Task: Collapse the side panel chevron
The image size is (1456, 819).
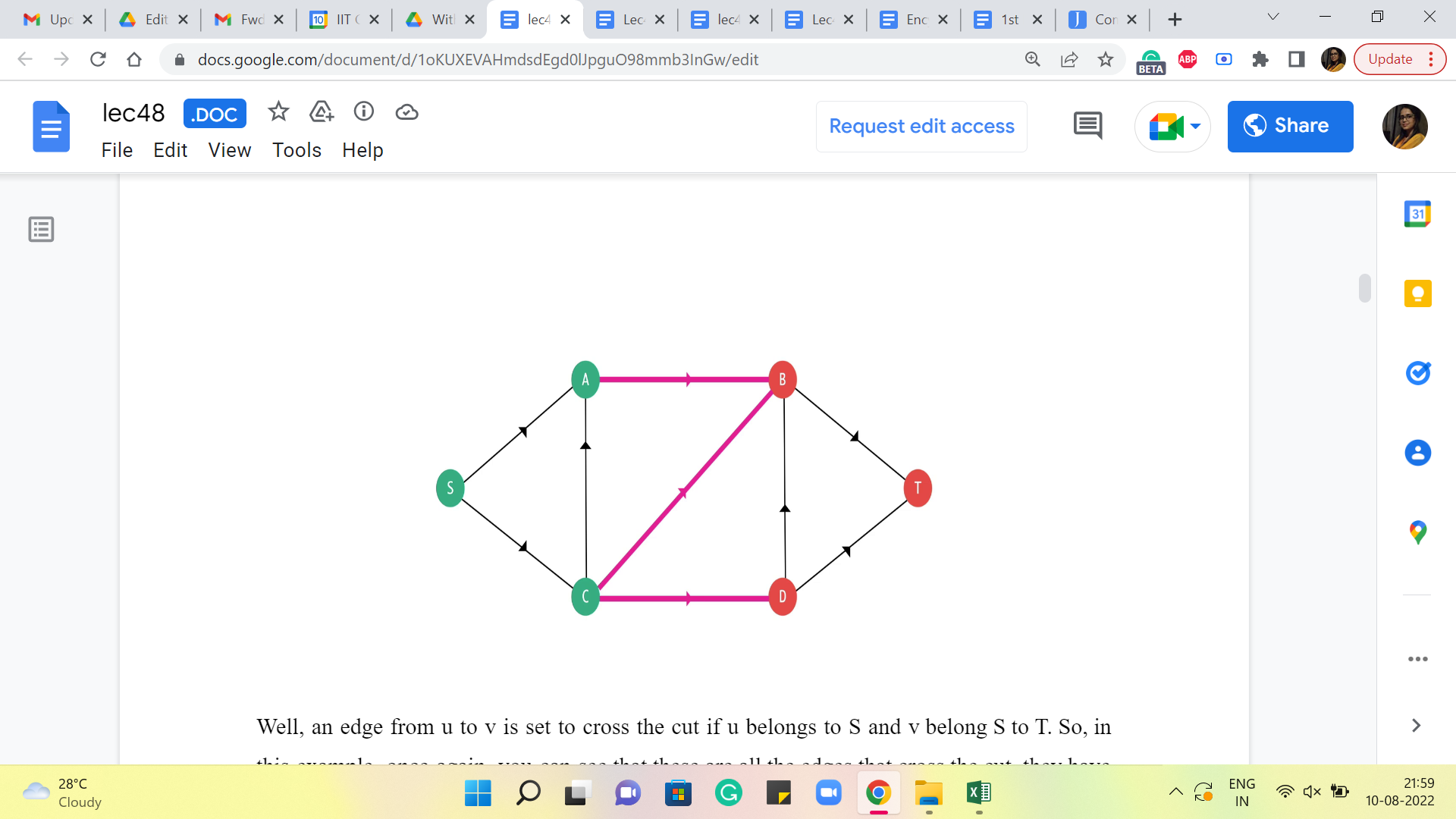Action: (x=1416, y=726)
